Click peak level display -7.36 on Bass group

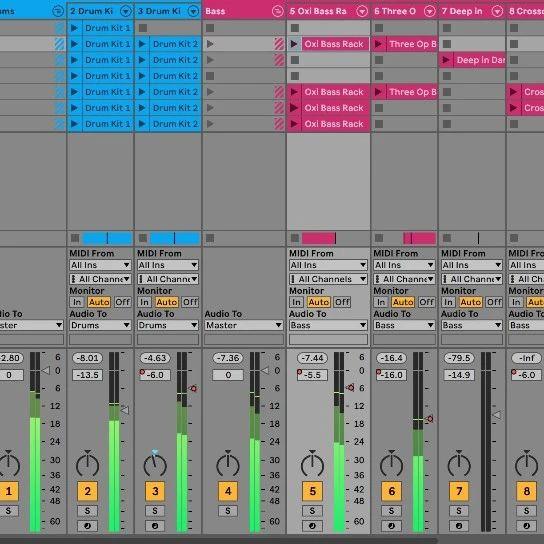pos(228,358)
